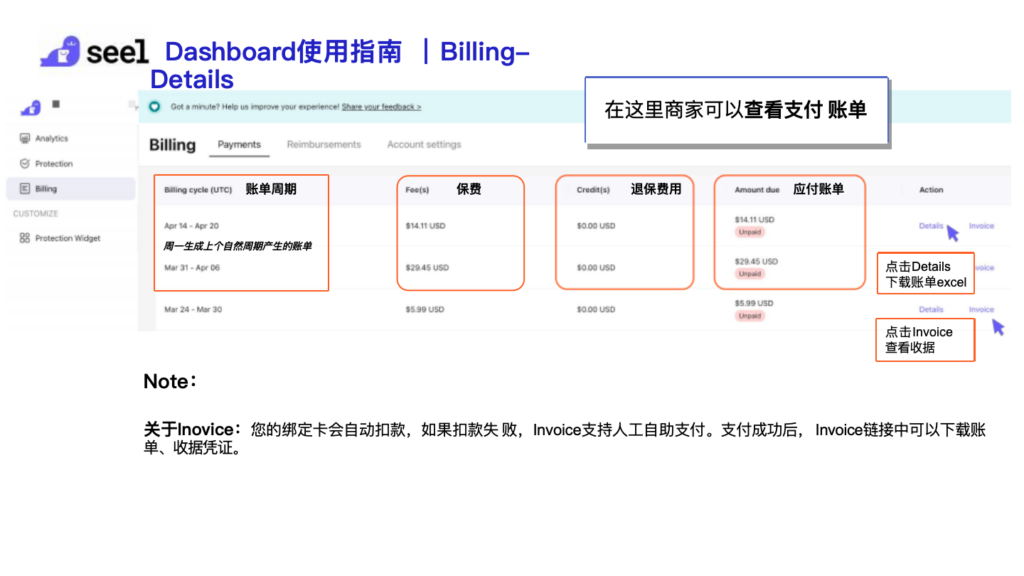Click the heart icon in the feedback banner
Image resolution: width=1024 pixels, height=576 pixels.
coord(155,106)
